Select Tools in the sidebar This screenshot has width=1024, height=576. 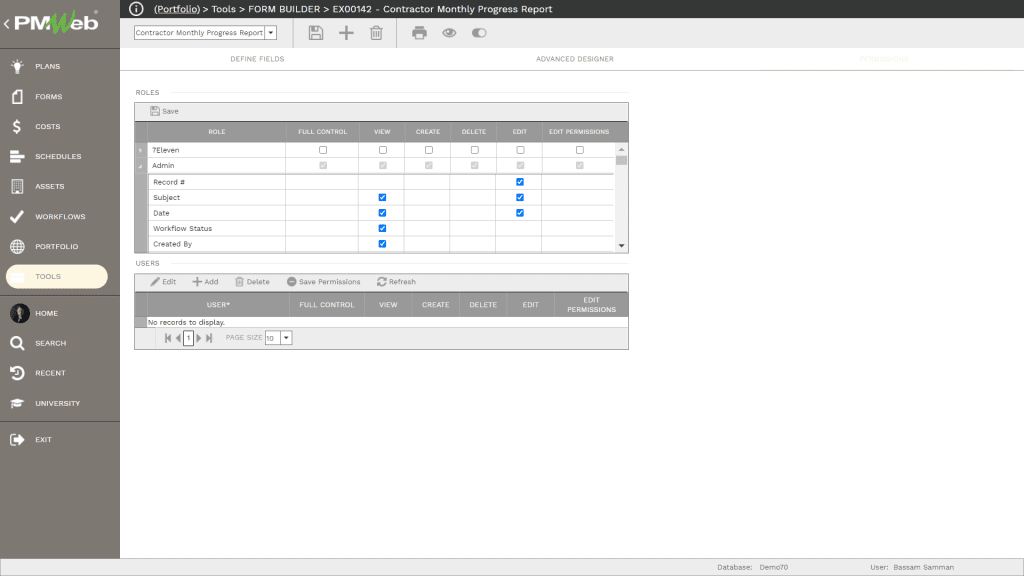57,276
